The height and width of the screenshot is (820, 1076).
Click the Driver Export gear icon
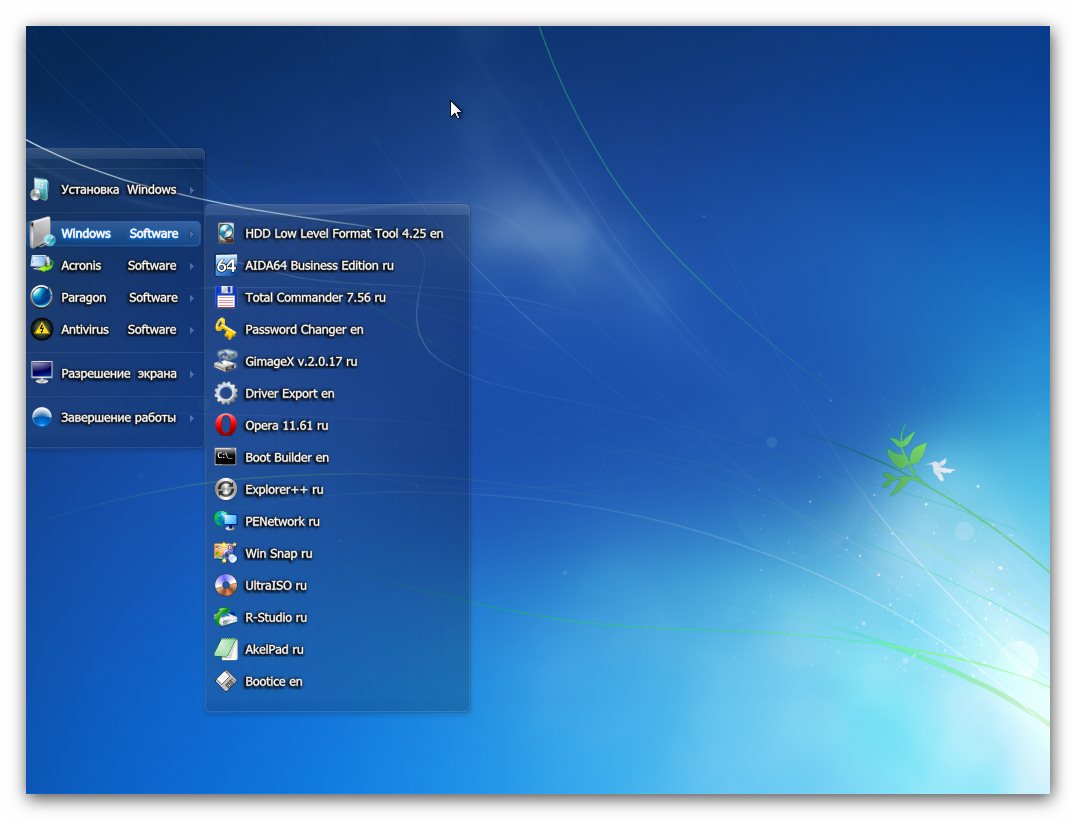coord(227,393)
